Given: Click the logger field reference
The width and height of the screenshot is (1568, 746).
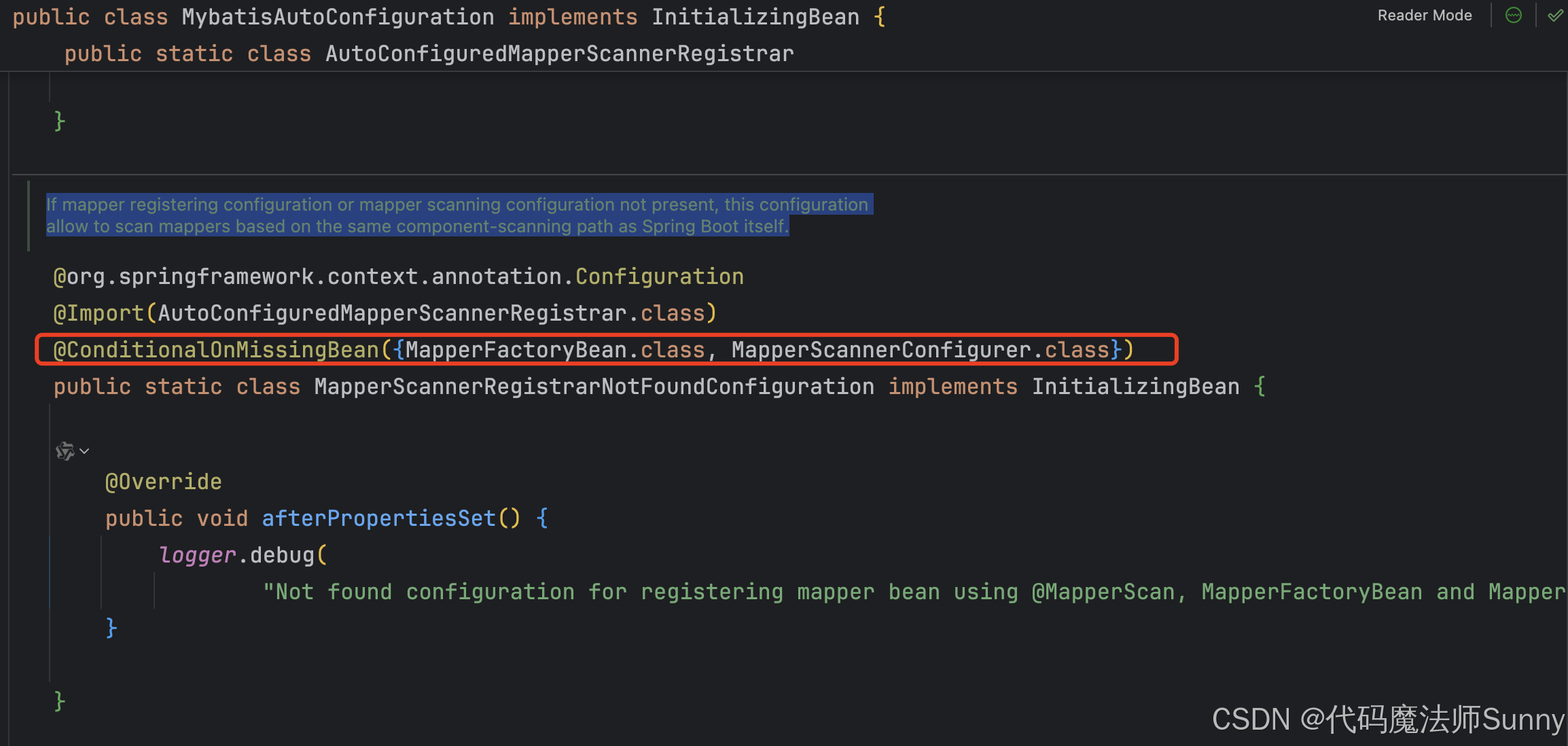Looking at the screenshot, I should point(197,555).
